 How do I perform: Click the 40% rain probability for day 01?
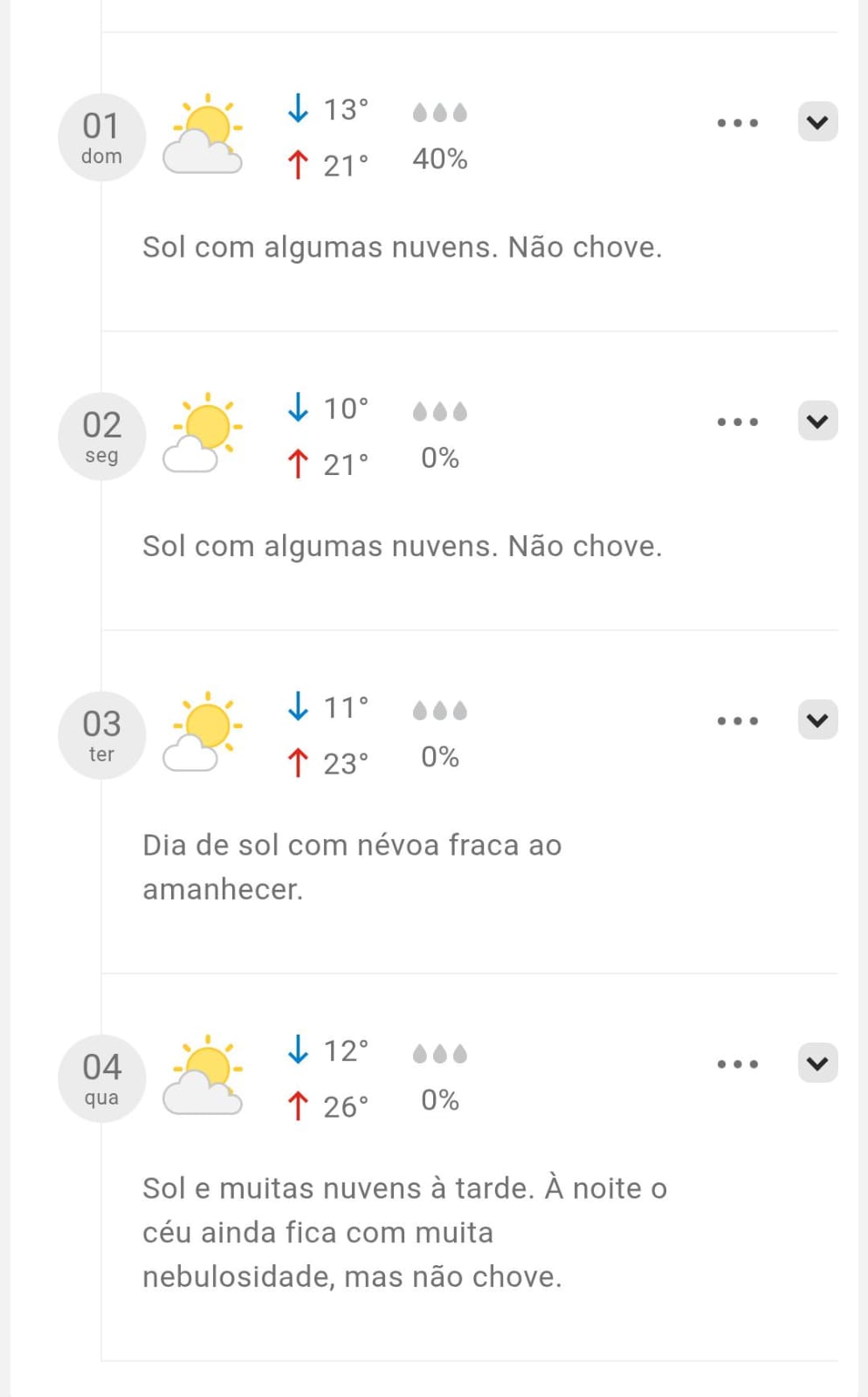tap(440, 159)
